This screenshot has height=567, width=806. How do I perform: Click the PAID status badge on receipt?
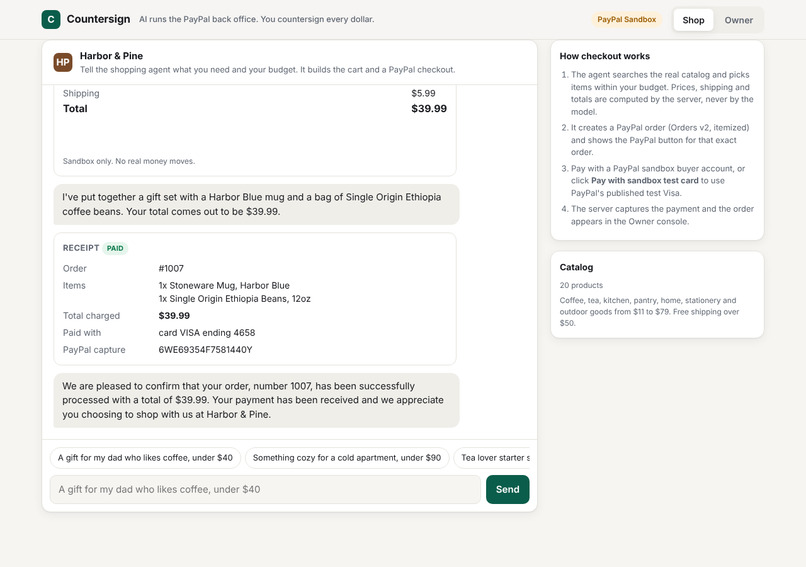tap(115, 248)
